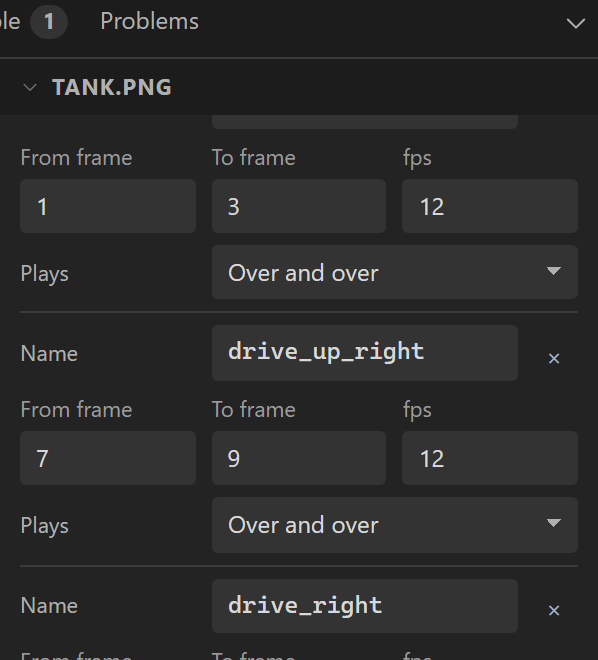Edit fps field above drive_up_right
The height and width of the screenshot is (660, 598).
(490, 206)
